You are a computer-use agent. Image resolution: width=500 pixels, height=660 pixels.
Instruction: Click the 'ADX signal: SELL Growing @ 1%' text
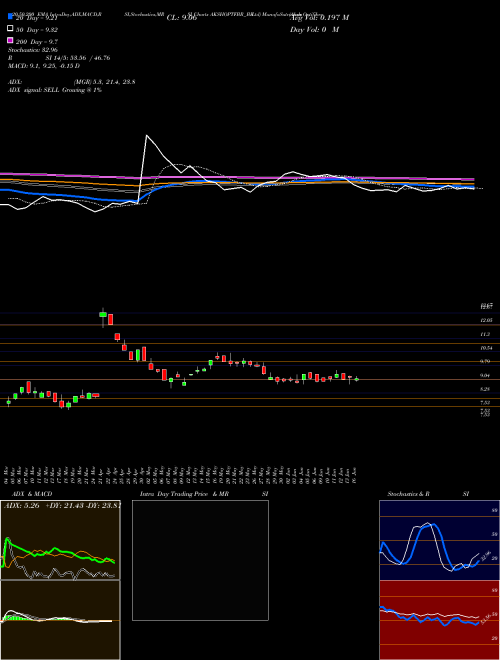click(55, 90)
